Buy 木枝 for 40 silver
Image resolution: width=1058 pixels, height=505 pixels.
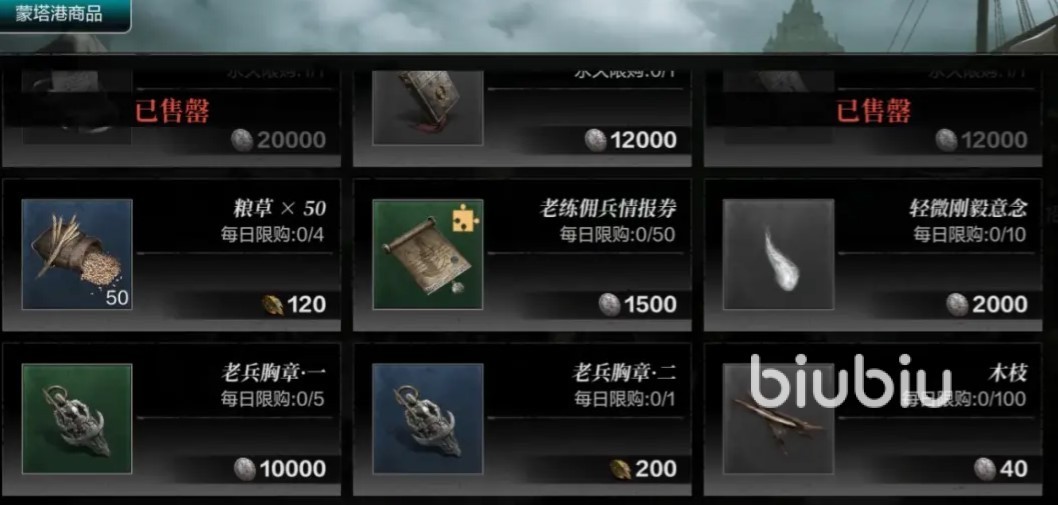1001,469
